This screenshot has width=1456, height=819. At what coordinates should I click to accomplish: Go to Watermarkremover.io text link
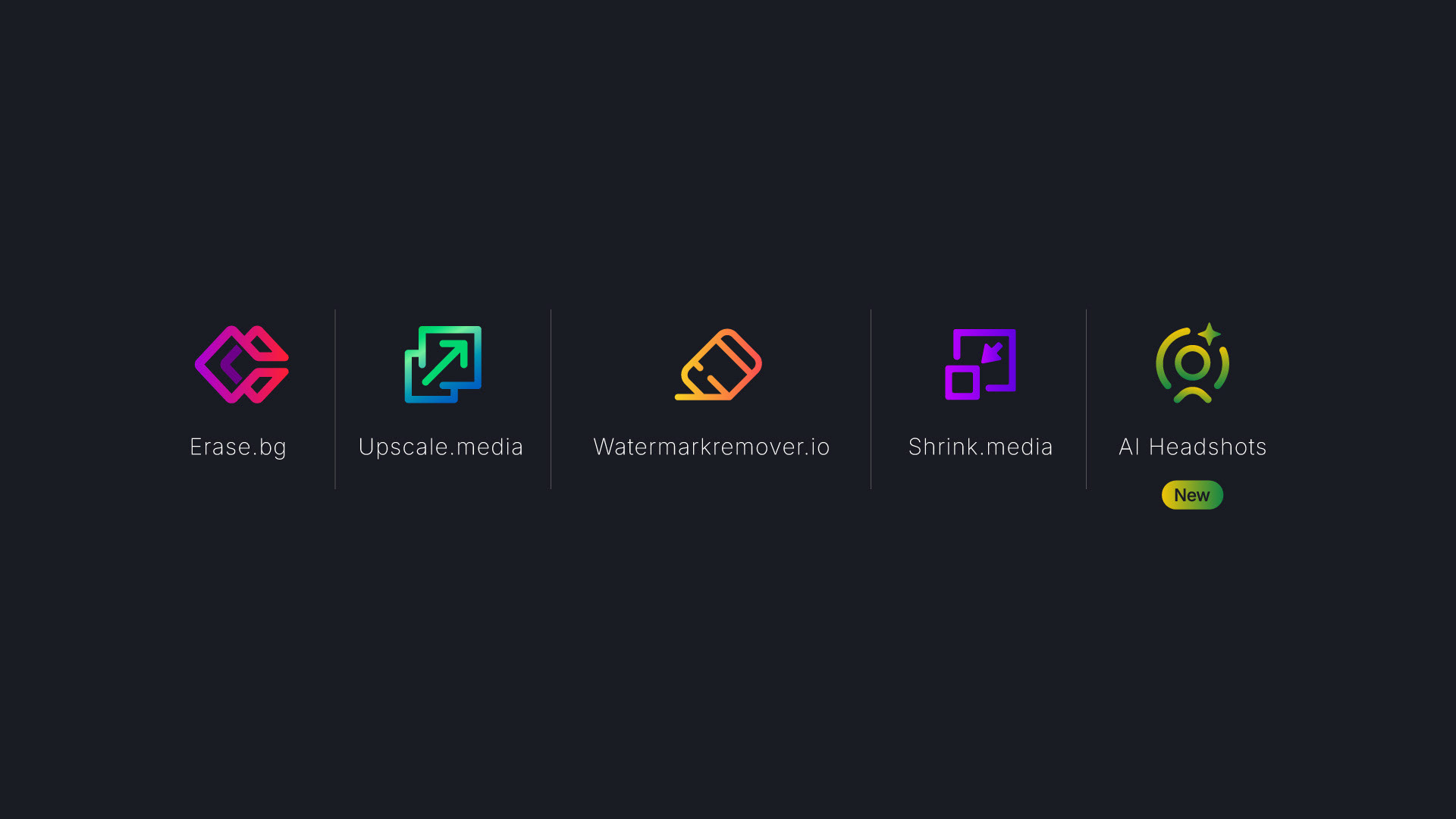point(711,447)
